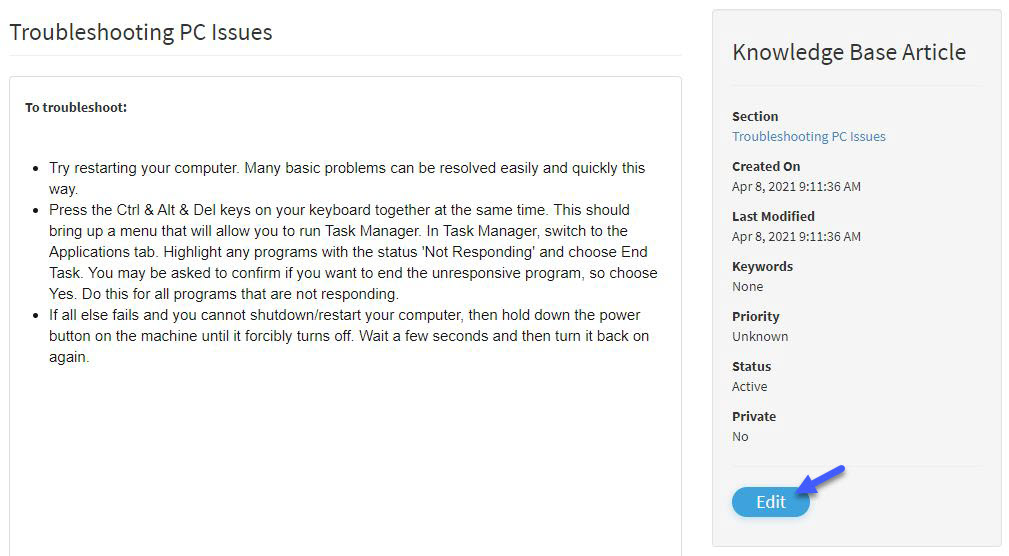Click the Troubleshooting PC Issues page title
This screenshot has width=1009, height=556.
tap(141, 32)
